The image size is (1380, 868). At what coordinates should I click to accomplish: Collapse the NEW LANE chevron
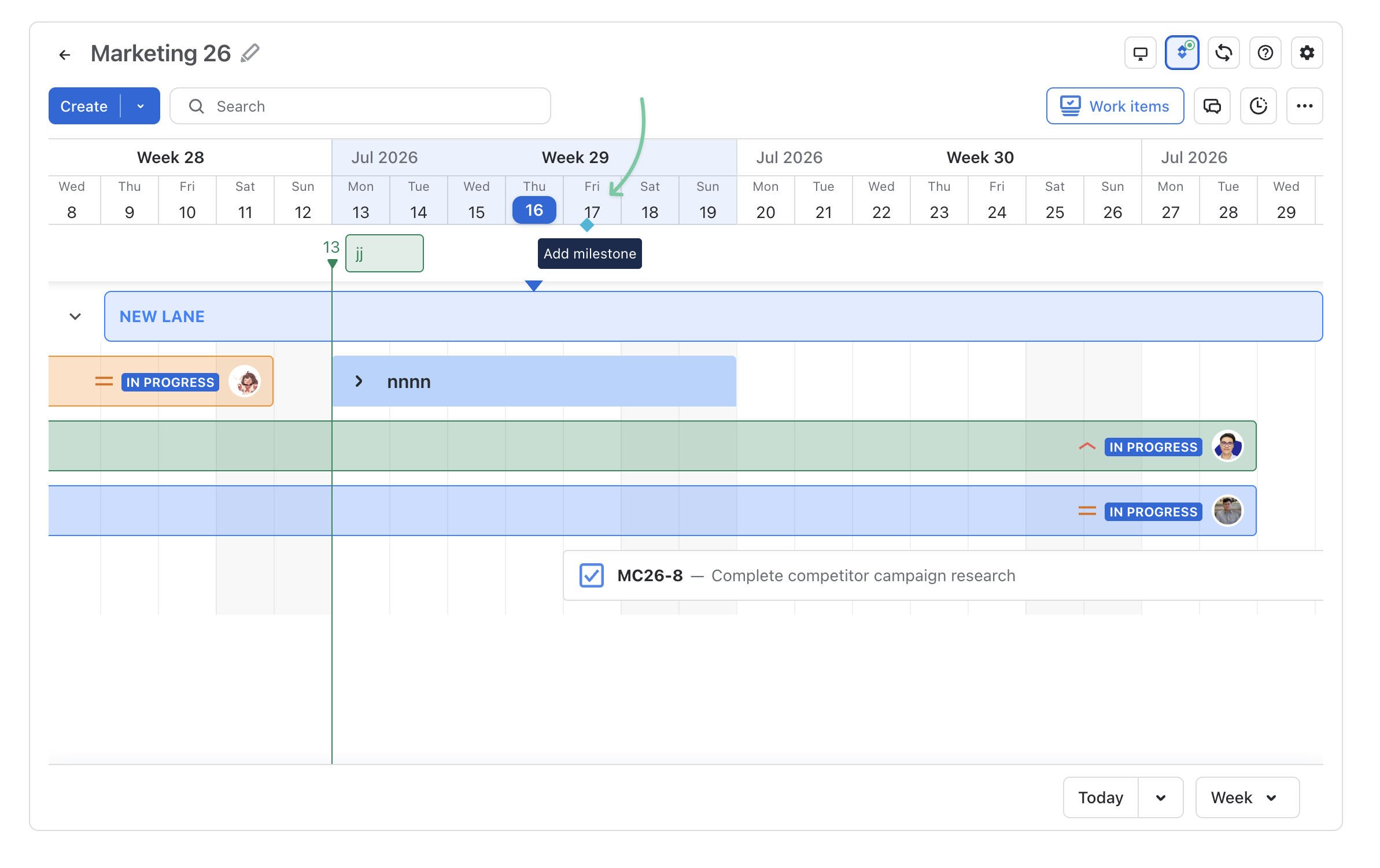pyautogui.click(x=75, y=316)
